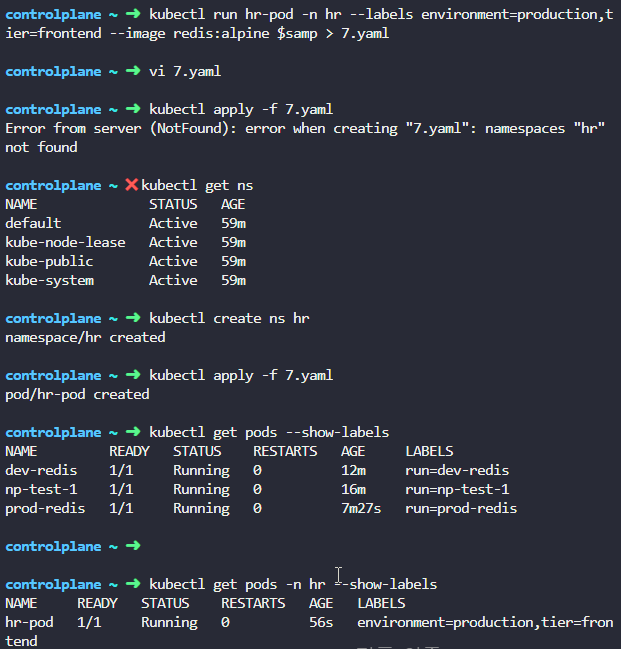The height and width of the screenshot is (649, 621).
Task: Click the 'pod/hr-pod created' output line
Action: coord(77,394)
